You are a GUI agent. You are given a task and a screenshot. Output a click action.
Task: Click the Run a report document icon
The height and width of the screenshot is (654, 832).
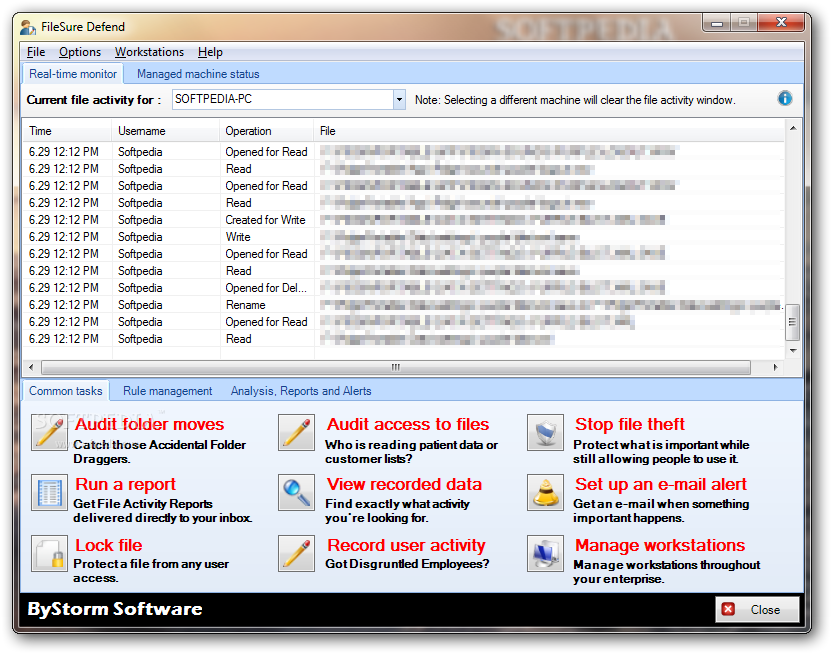(49, 492)
